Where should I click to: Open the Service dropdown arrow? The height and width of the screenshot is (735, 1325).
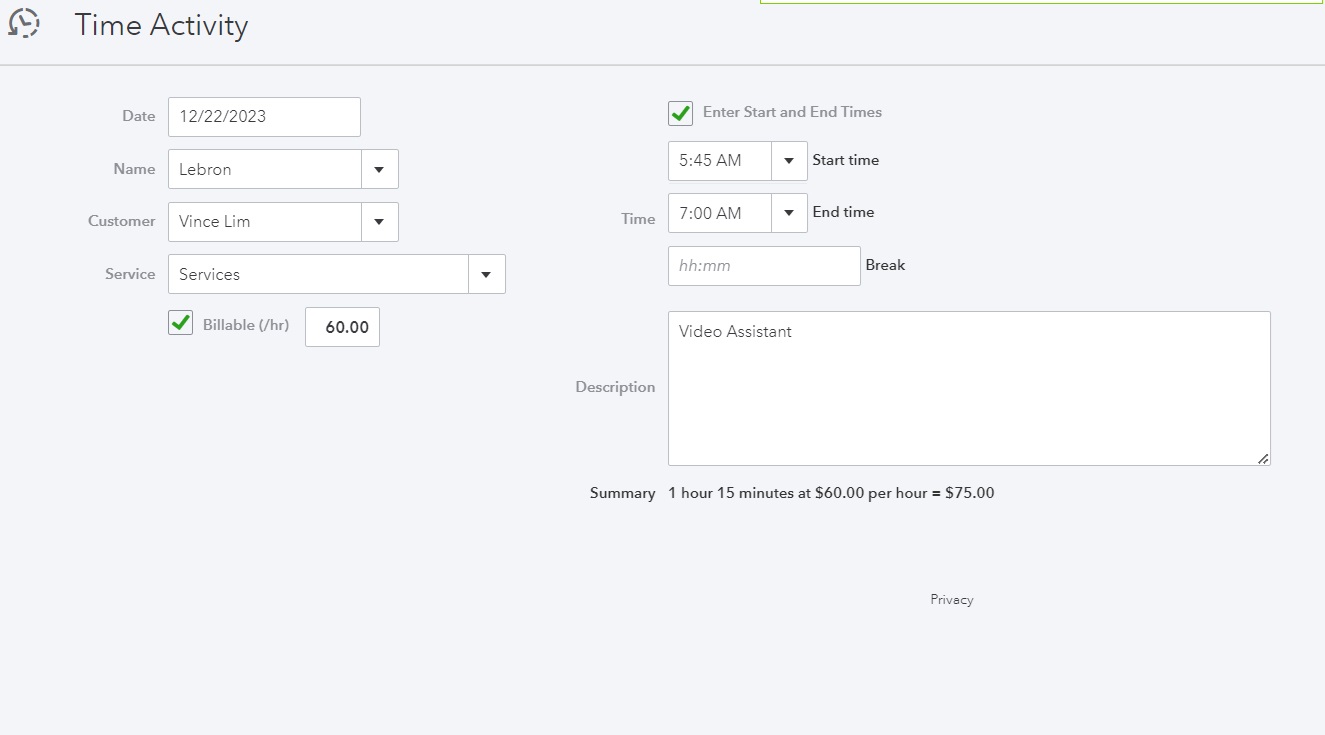[x=486, y=274]
